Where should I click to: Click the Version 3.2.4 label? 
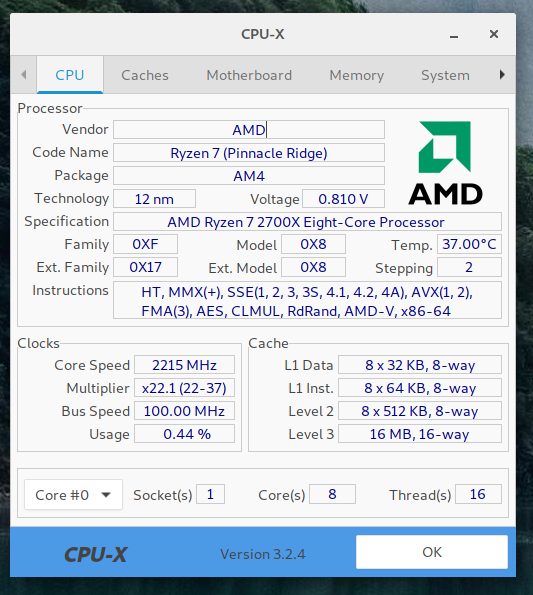pyautogui.click(x=263, y=554)
